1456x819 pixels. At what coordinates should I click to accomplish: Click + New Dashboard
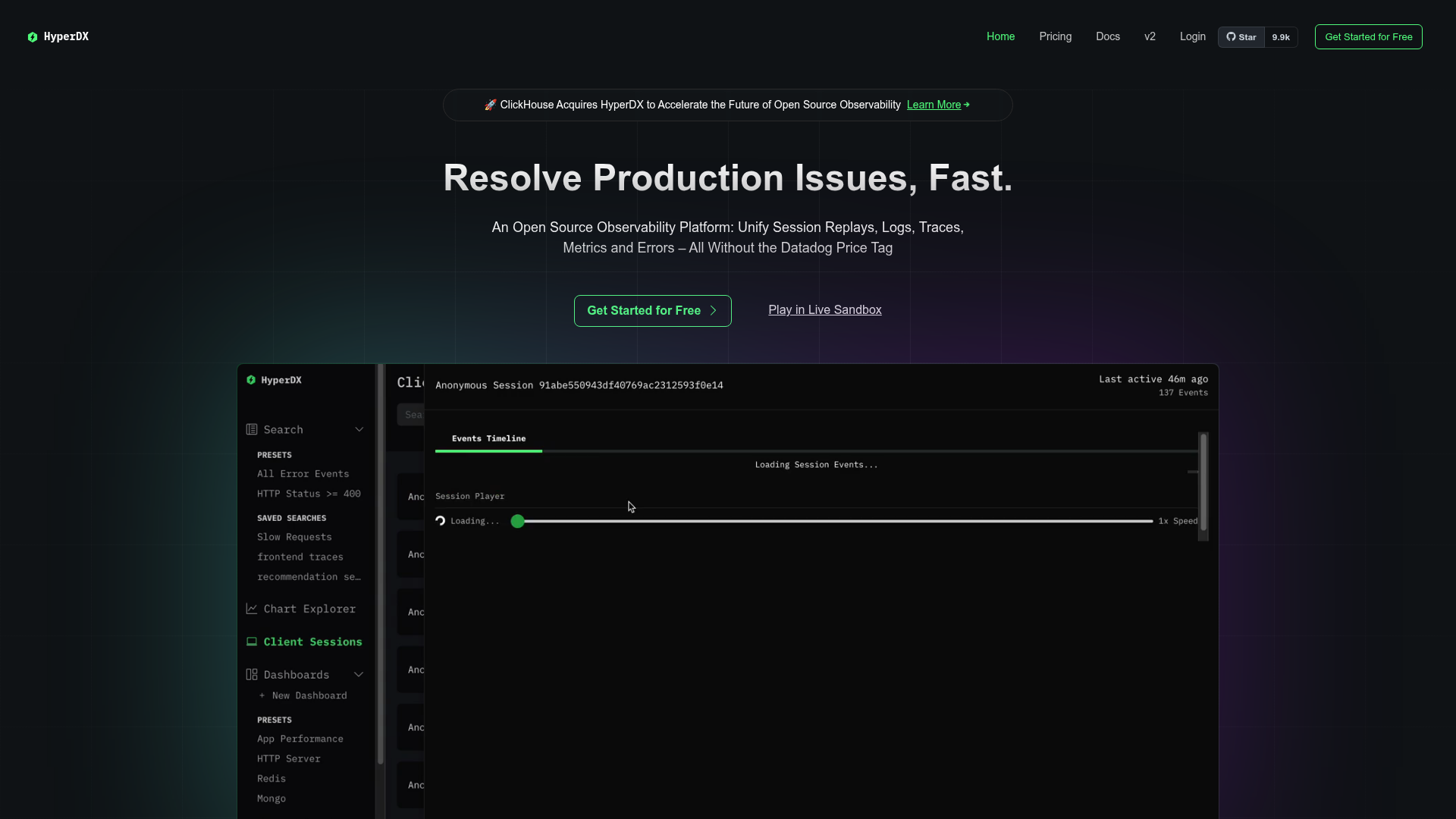(303, 695)
